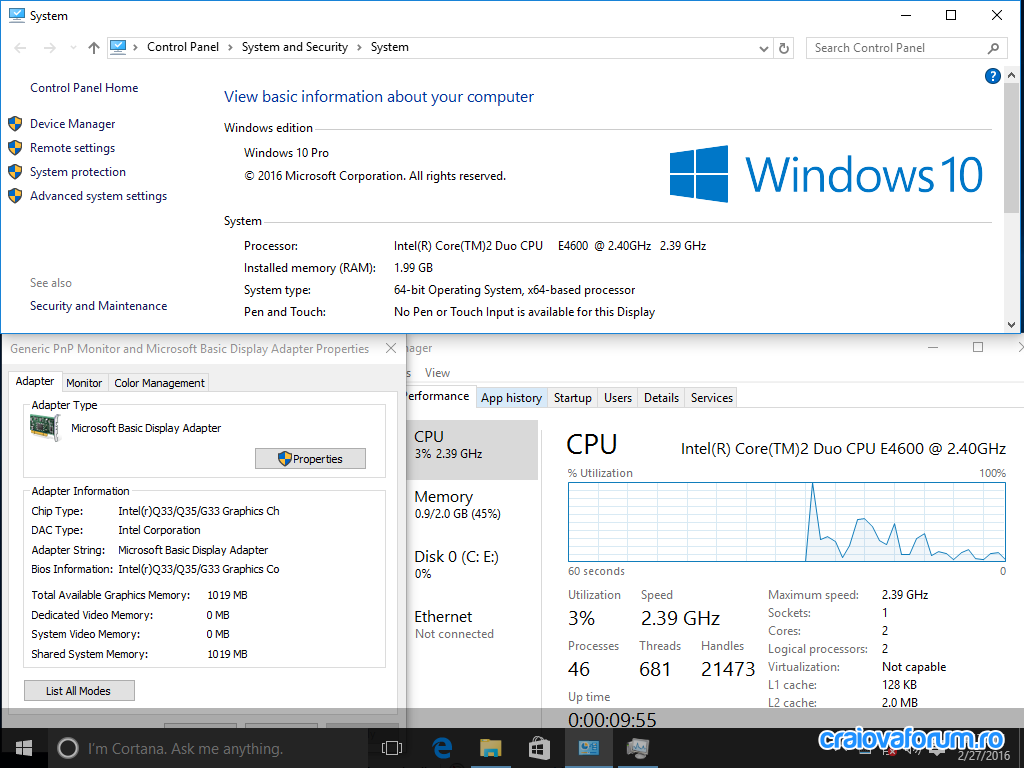Close Display Adapter Properties dialog
This screenshot has width=1024, height=768.
pos(391,348)
